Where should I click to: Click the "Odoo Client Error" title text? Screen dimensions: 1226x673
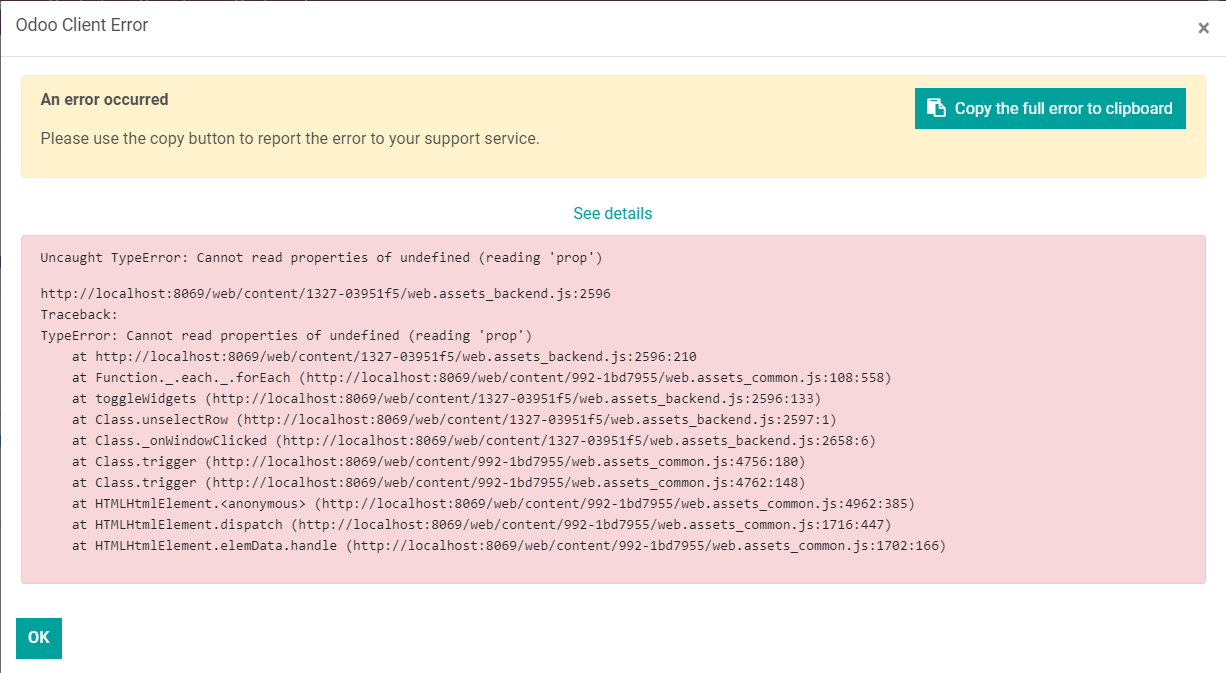click(83, 25)
